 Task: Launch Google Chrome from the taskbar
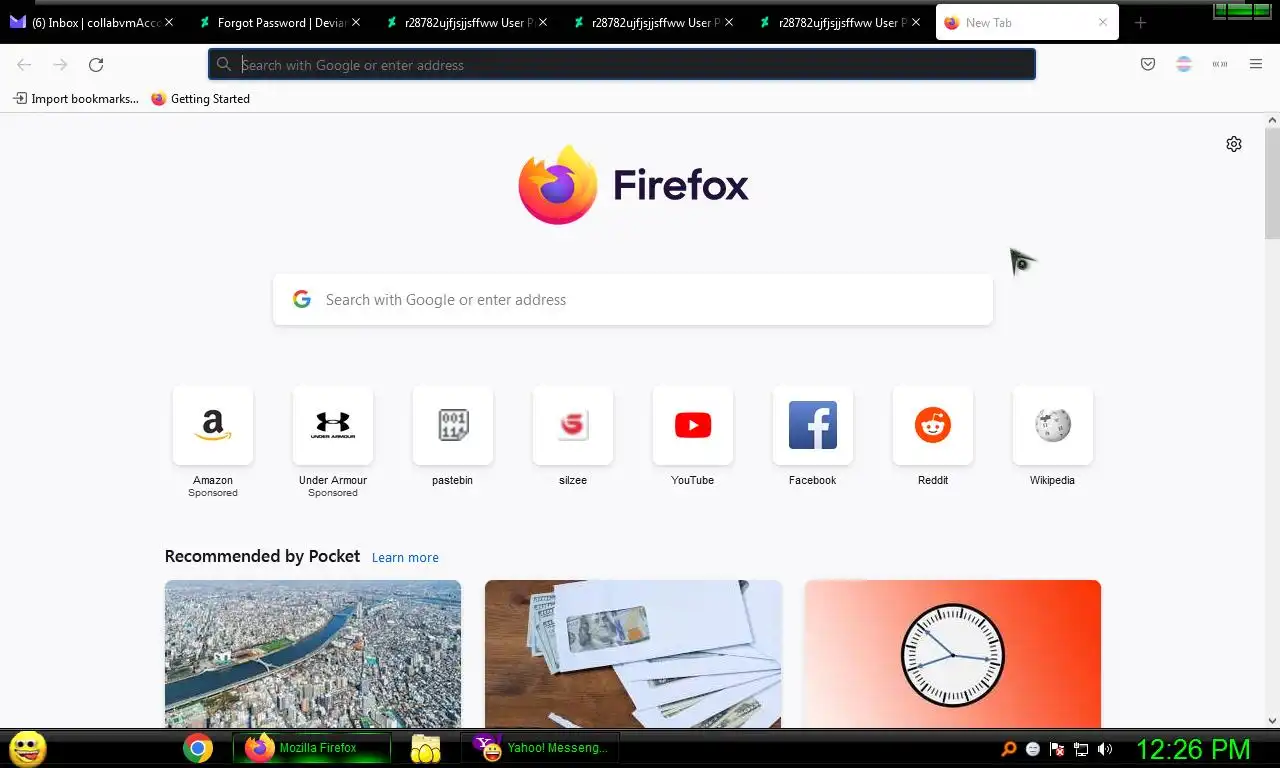(x=198, y=748)
